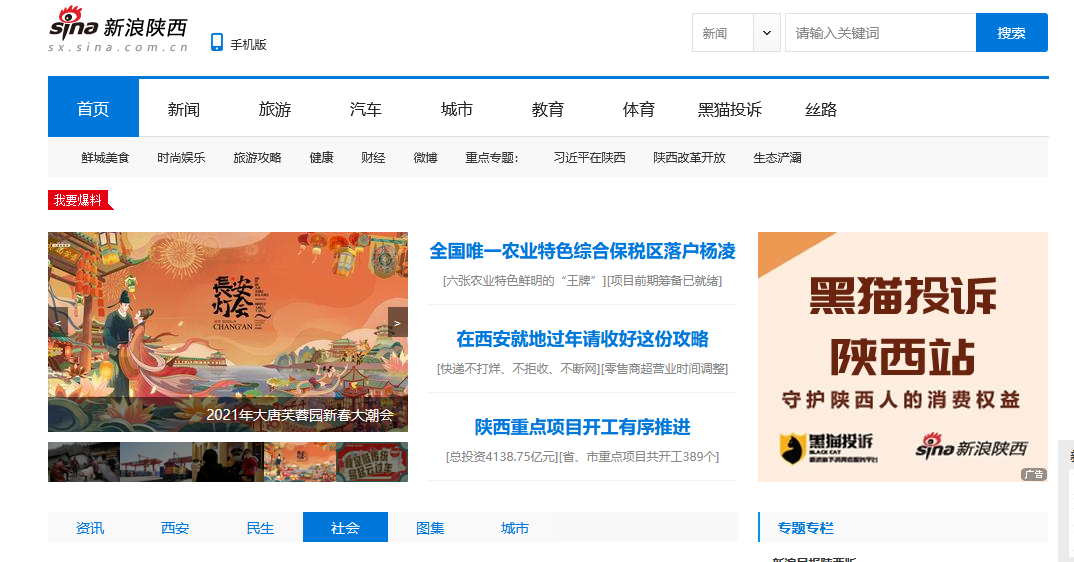Open the 体育 navigation item
Viewport: 1074px width, 562px height.
click(639, 109)
